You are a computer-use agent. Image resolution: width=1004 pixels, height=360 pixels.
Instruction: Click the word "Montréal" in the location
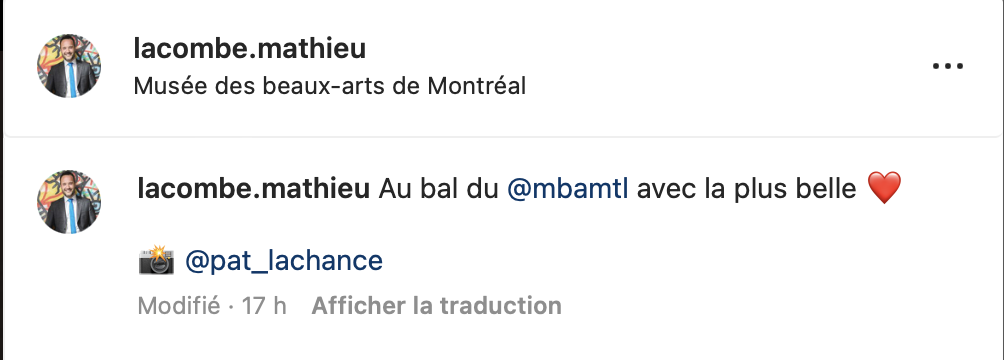coord(476,86)
